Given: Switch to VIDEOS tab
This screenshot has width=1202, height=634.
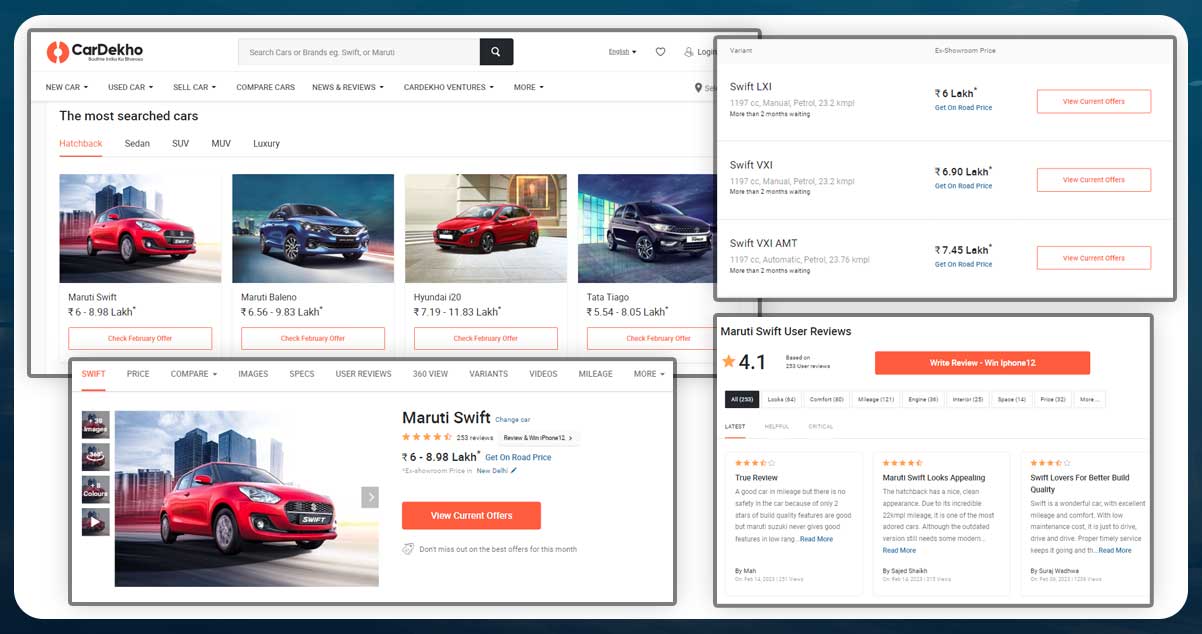Looking at the screenshot, I should (543, 374).
